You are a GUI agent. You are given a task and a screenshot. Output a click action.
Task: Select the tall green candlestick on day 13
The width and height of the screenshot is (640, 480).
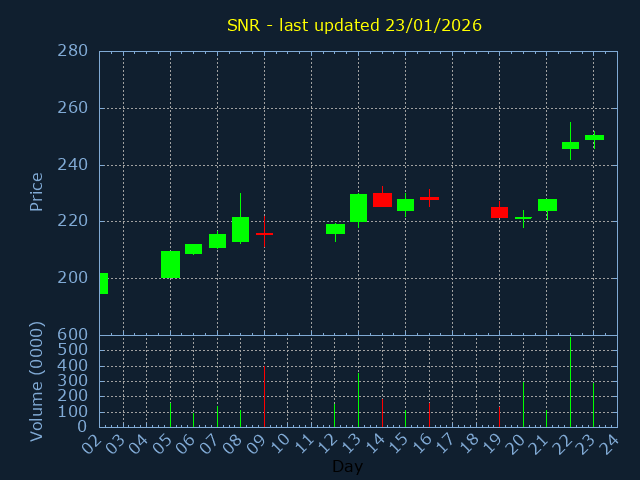point(358,208)
